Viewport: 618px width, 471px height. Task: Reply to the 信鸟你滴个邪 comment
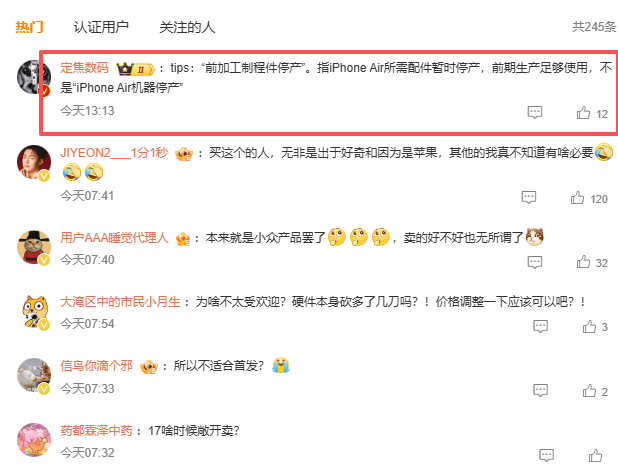540,391
